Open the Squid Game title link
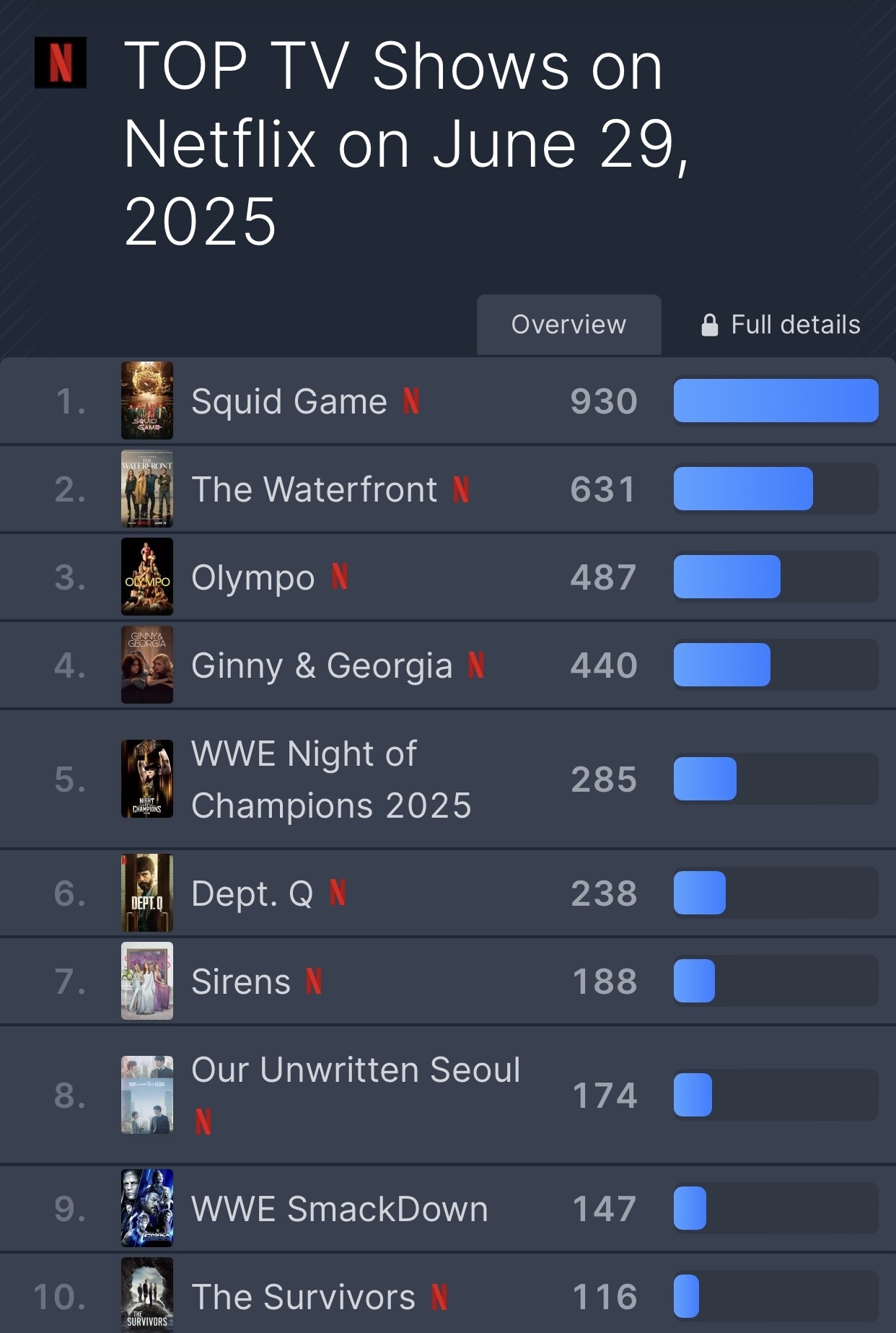 pyautogui.click(x=289, y=401)
